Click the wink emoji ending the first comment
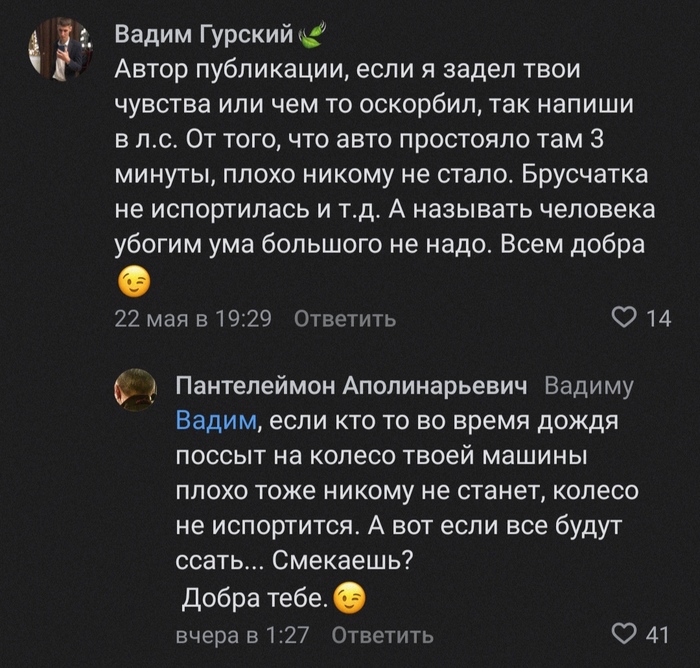700x668 pixels. coord(133,283)
